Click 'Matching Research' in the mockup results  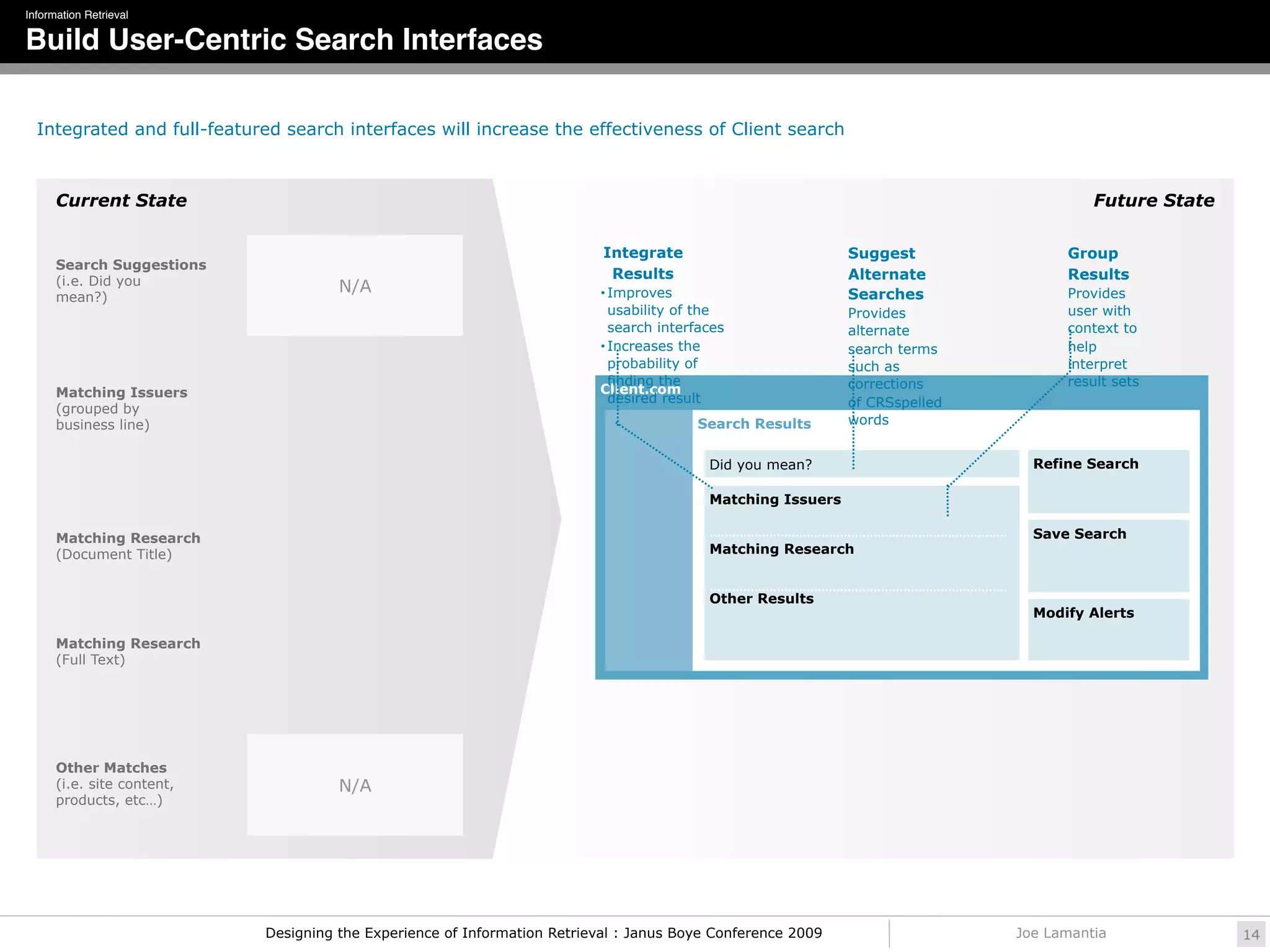pyautogui.click(x=781, y=549)
